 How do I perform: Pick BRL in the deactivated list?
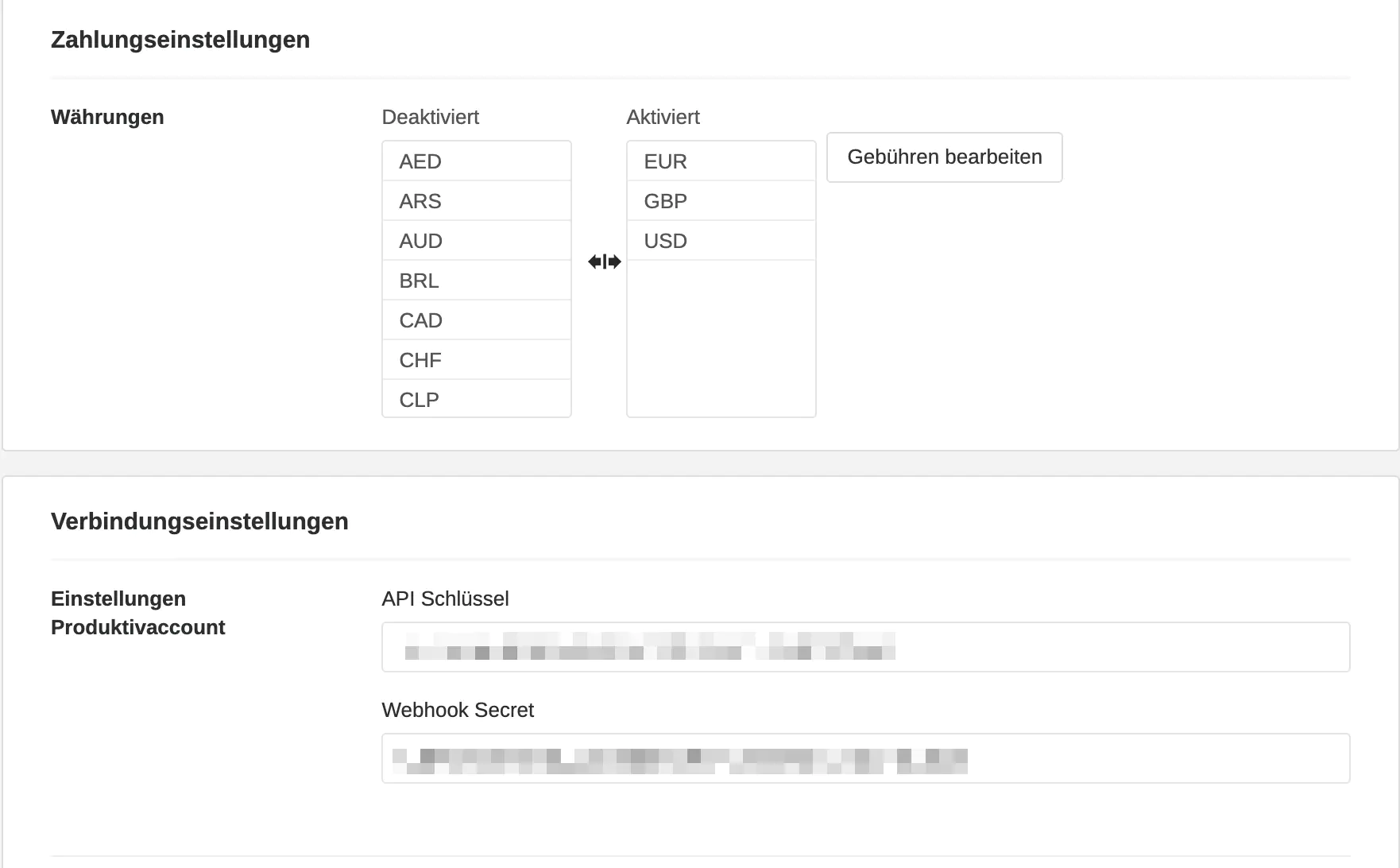(x=476, y=281)
